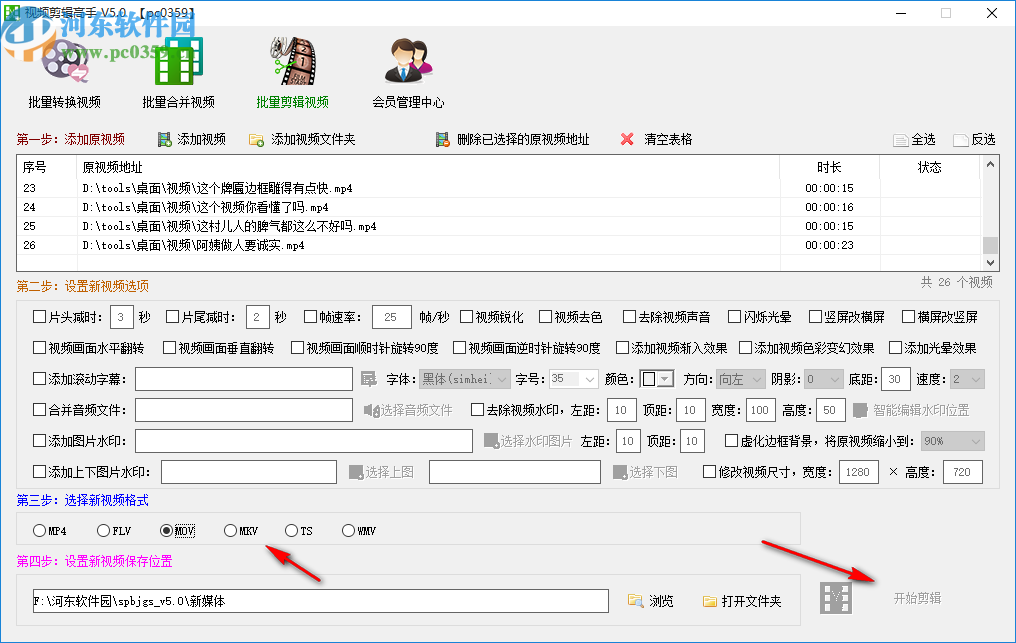
Task: Click the 浏览 browse icon
Action: tap(637, 599)
